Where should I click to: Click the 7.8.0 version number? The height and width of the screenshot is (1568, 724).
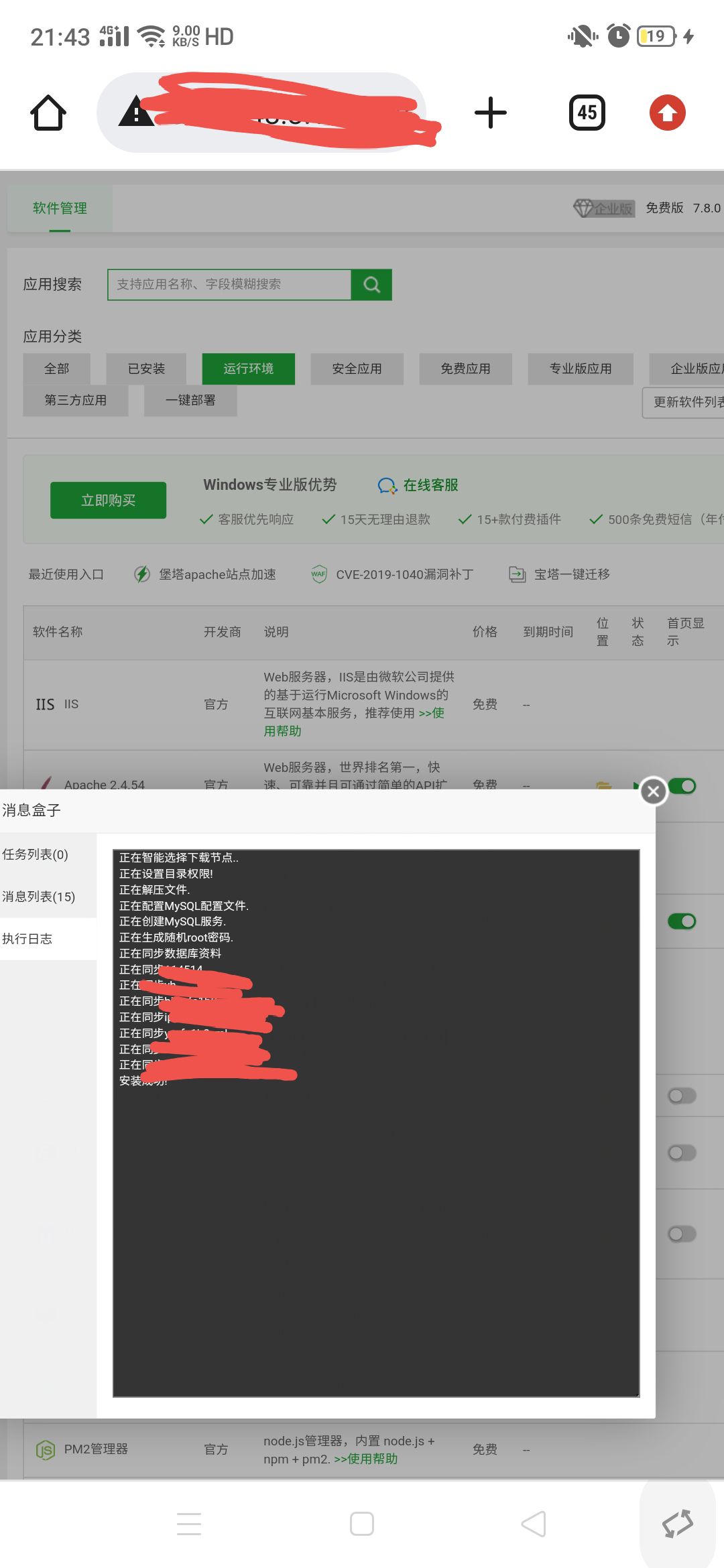point(707,208)
